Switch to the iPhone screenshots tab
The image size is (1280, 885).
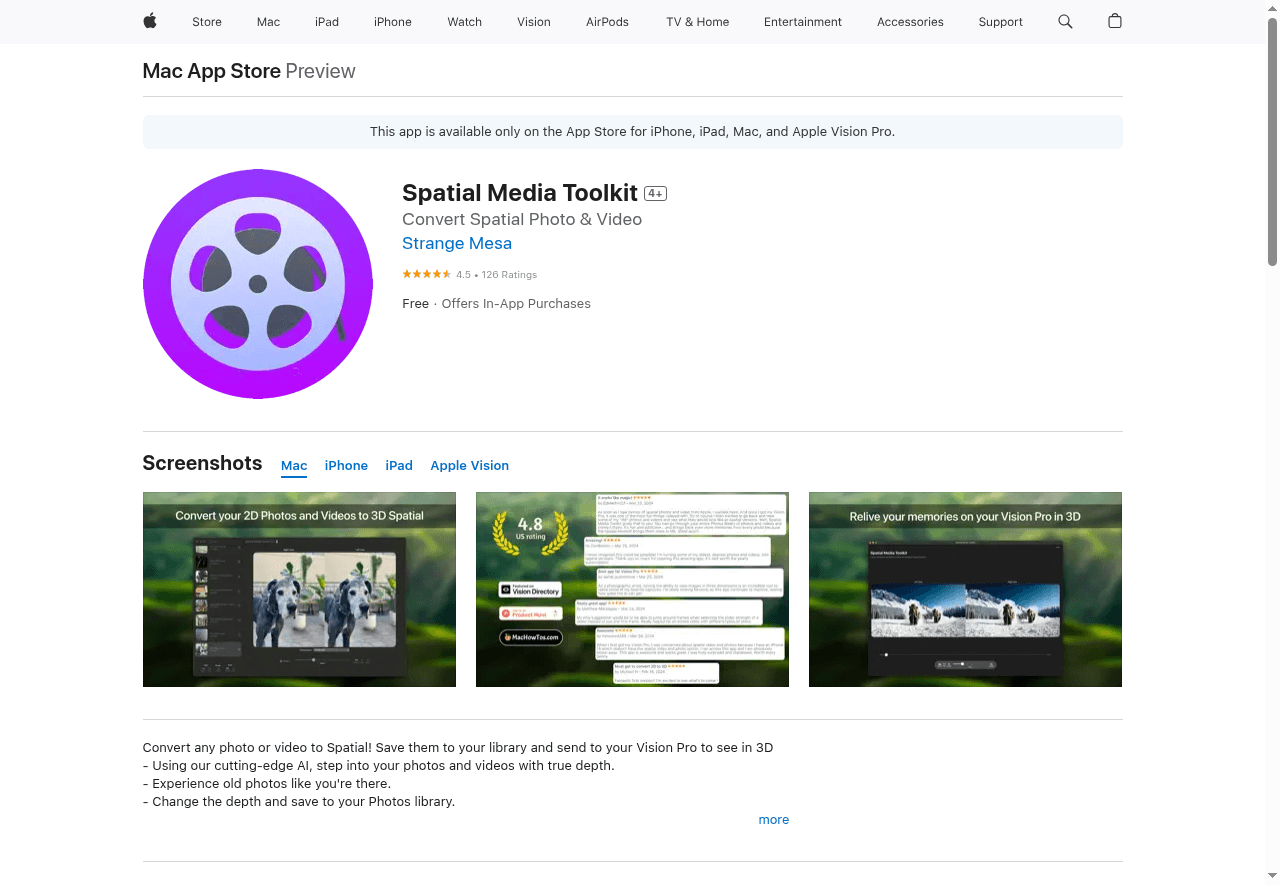[346, 465]
